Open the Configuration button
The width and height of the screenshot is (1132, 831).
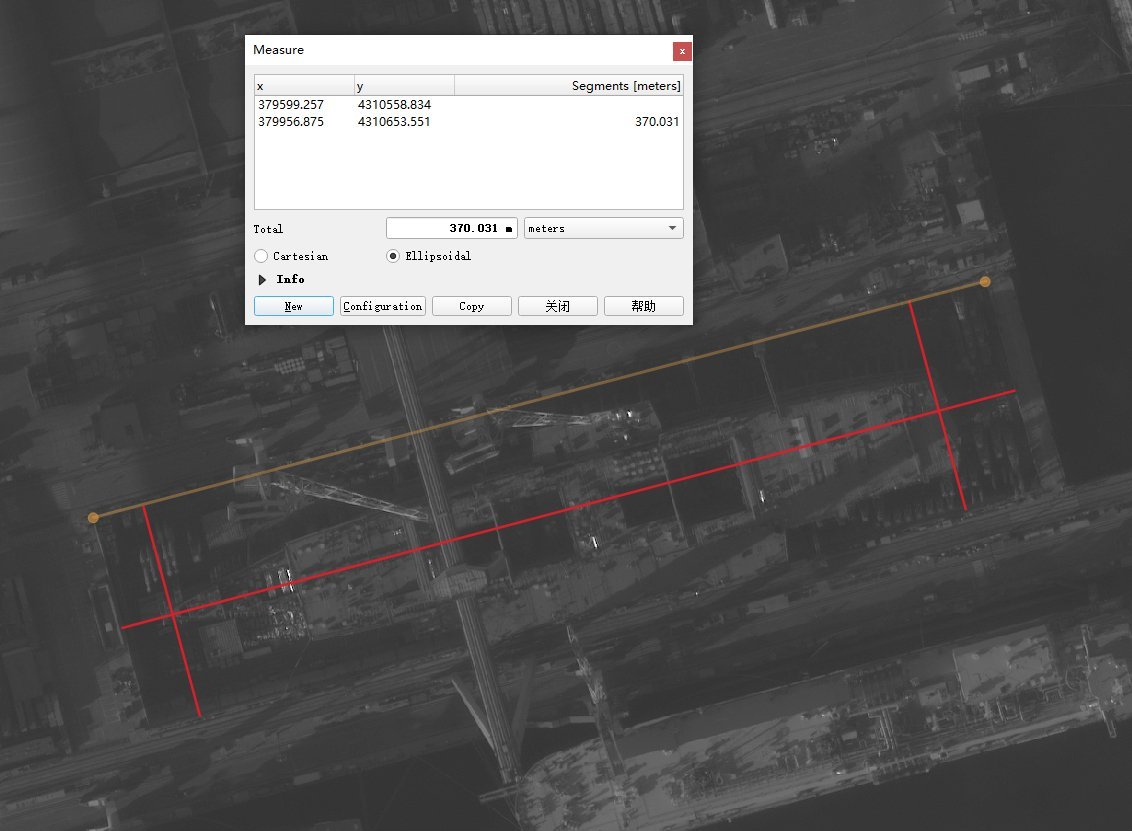(383, 306)
